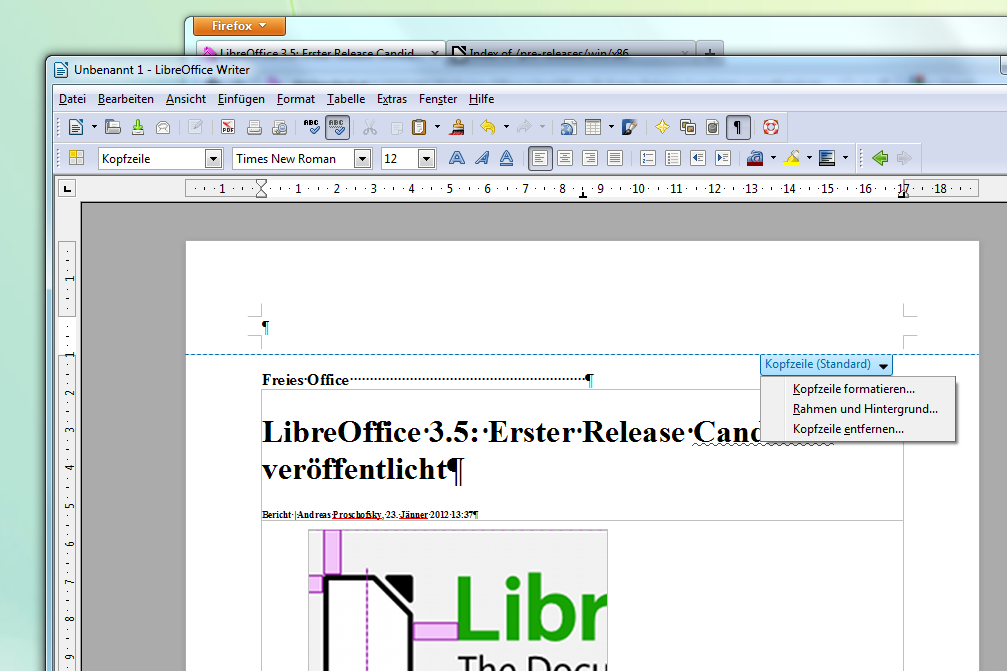The height and width of the screenshot is (671, 1007).
Task: Decrease the paragraph indent
Action: (x=698, y=158)
